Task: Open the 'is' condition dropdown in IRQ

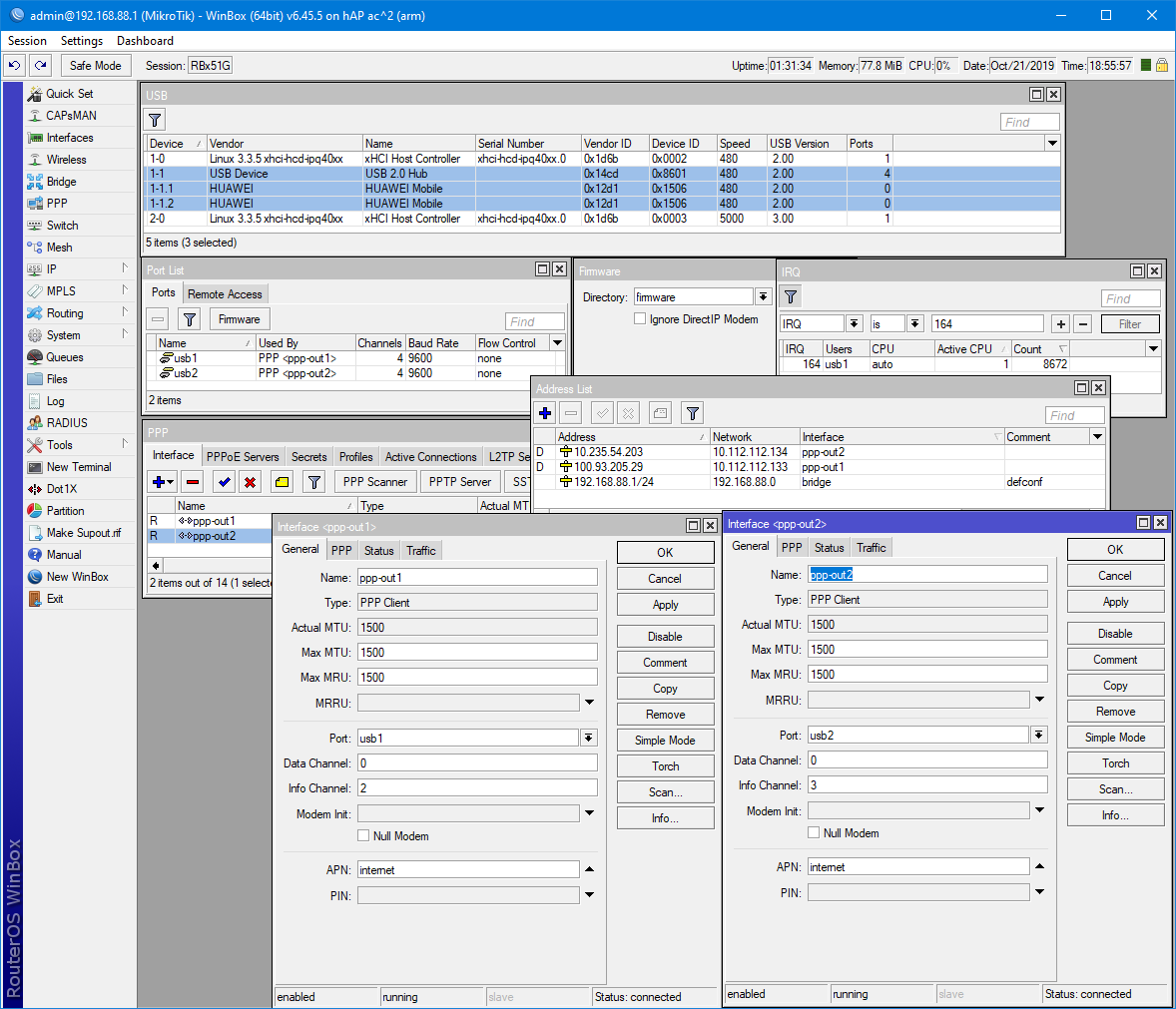Action: pos(915,323)
